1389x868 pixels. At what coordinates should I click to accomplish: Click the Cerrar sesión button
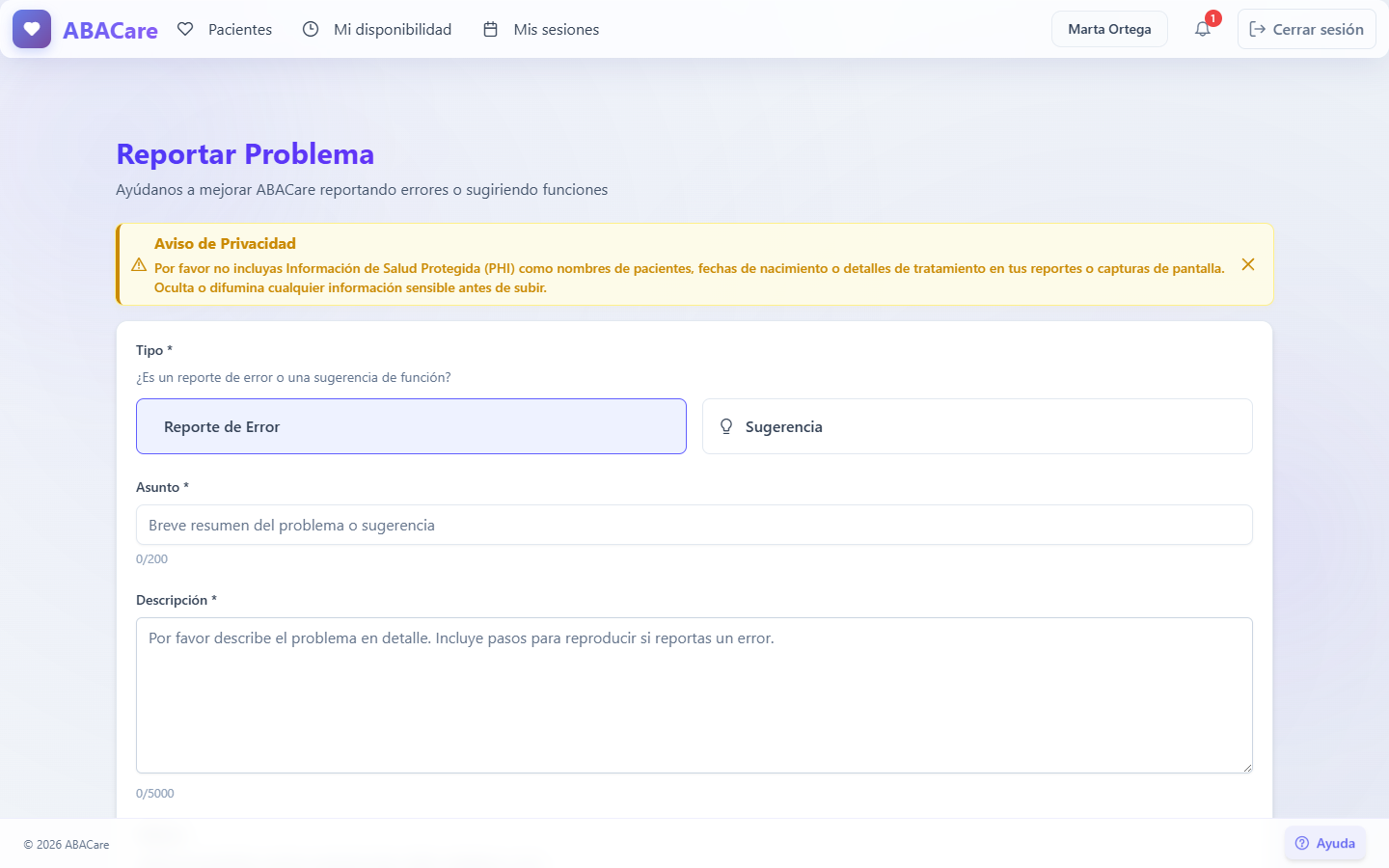point(1307,29)
